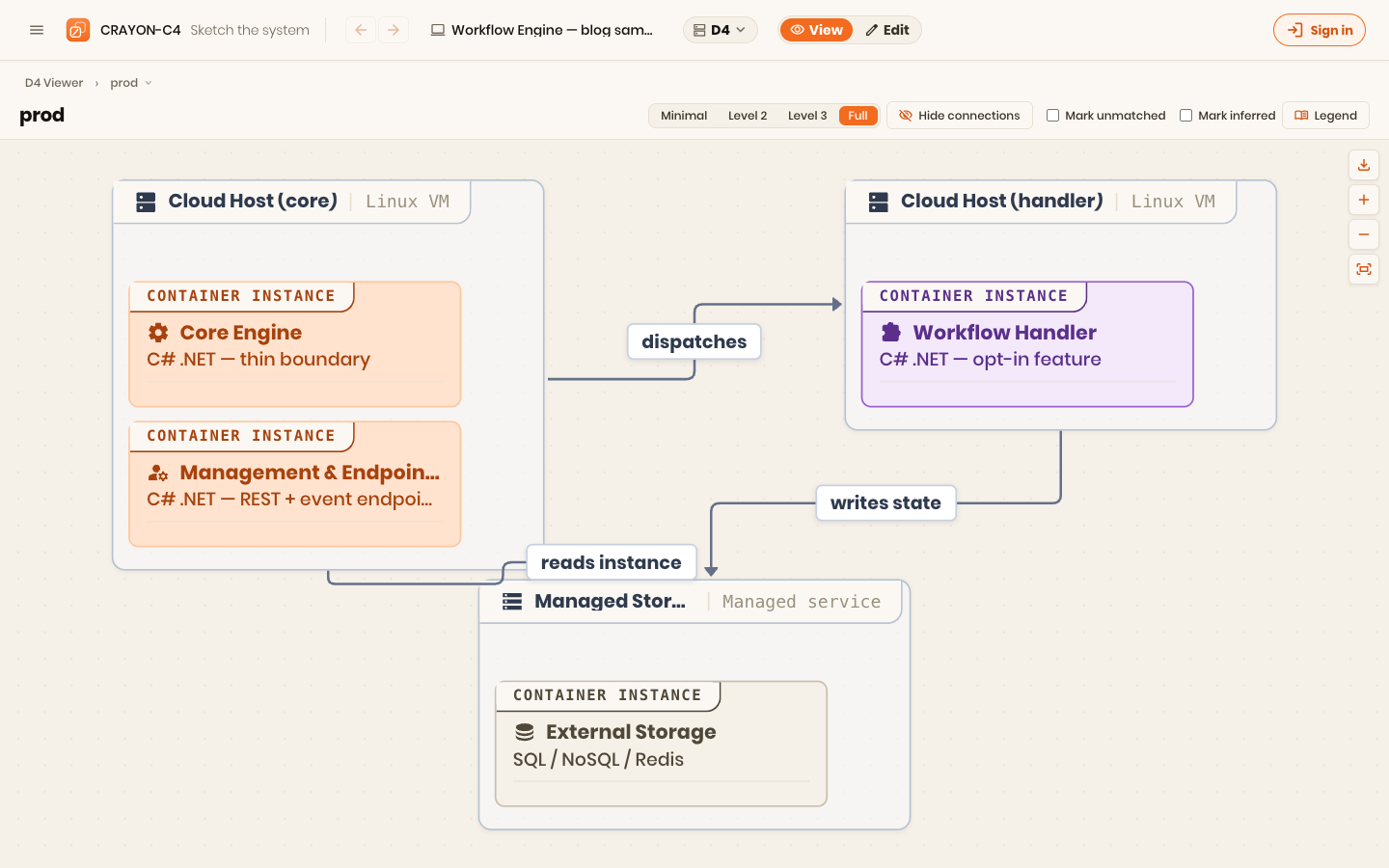This screenshot has width=1389, height=868.
Task: Click the Workflow Handler puzzle icon
Action: [x=891, y=333]
